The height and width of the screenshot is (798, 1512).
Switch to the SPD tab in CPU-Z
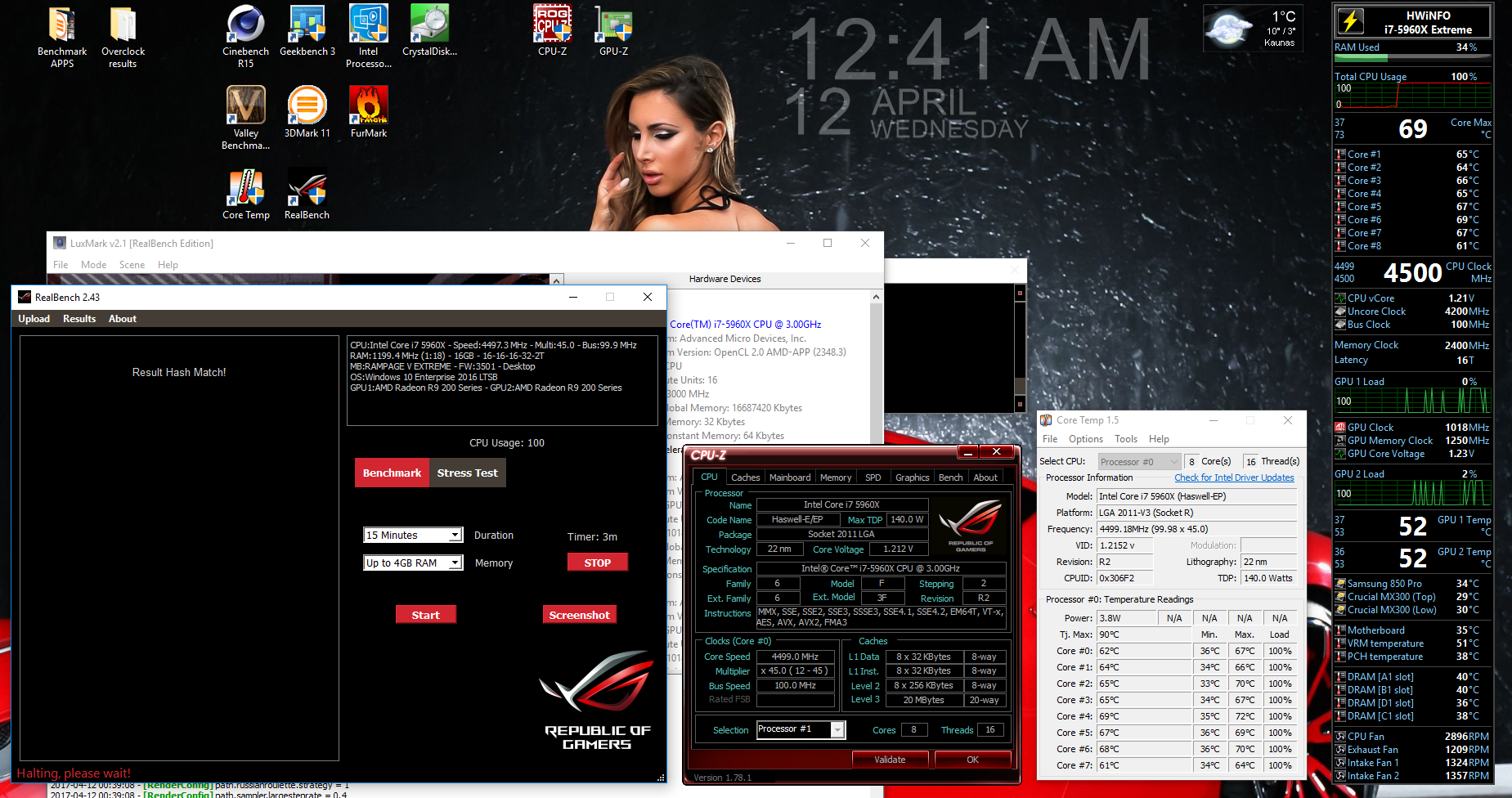point(873,477)
